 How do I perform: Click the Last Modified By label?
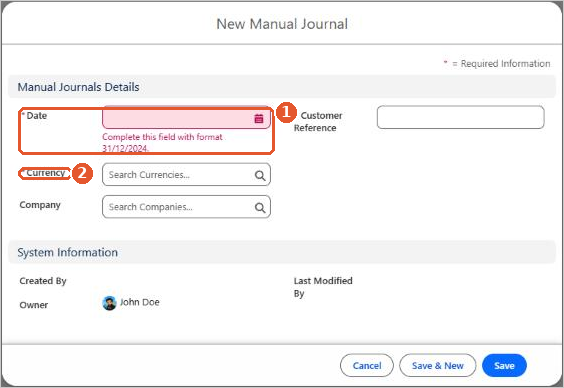tap(323, 287)
